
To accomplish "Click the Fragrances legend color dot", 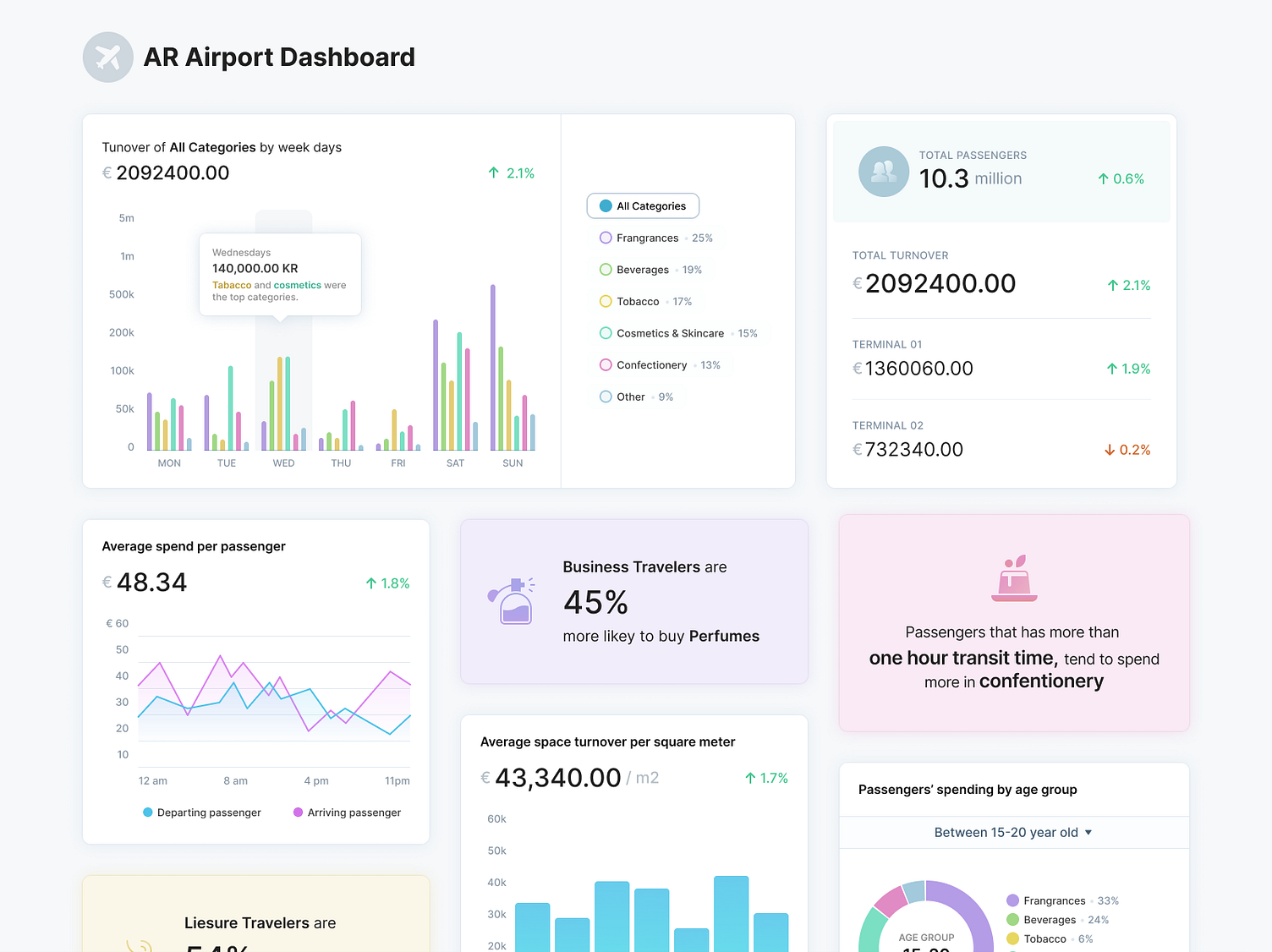I will pos(606,238).
